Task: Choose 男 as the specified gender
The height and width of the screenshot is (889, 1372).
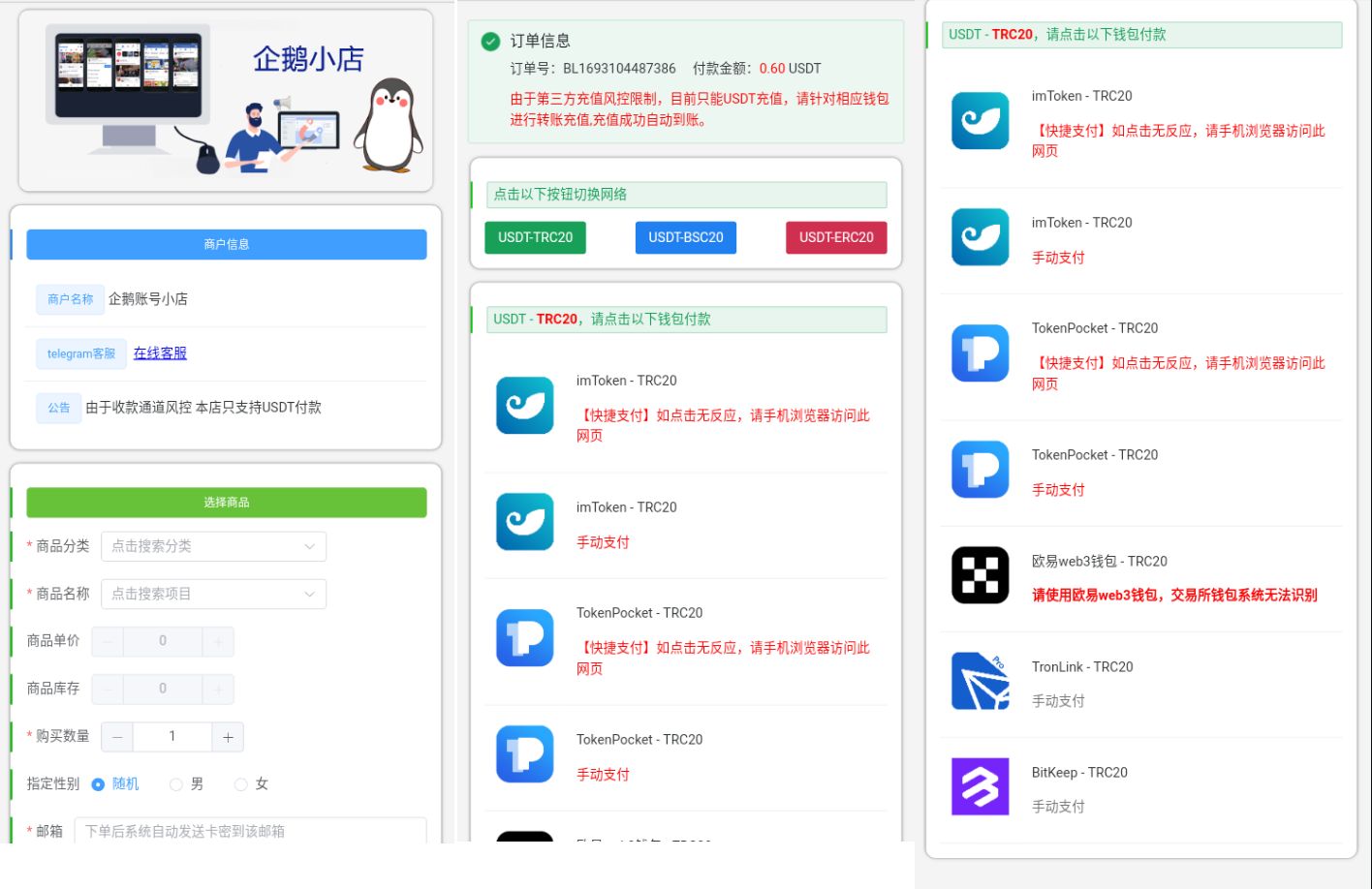Action: 175,784
